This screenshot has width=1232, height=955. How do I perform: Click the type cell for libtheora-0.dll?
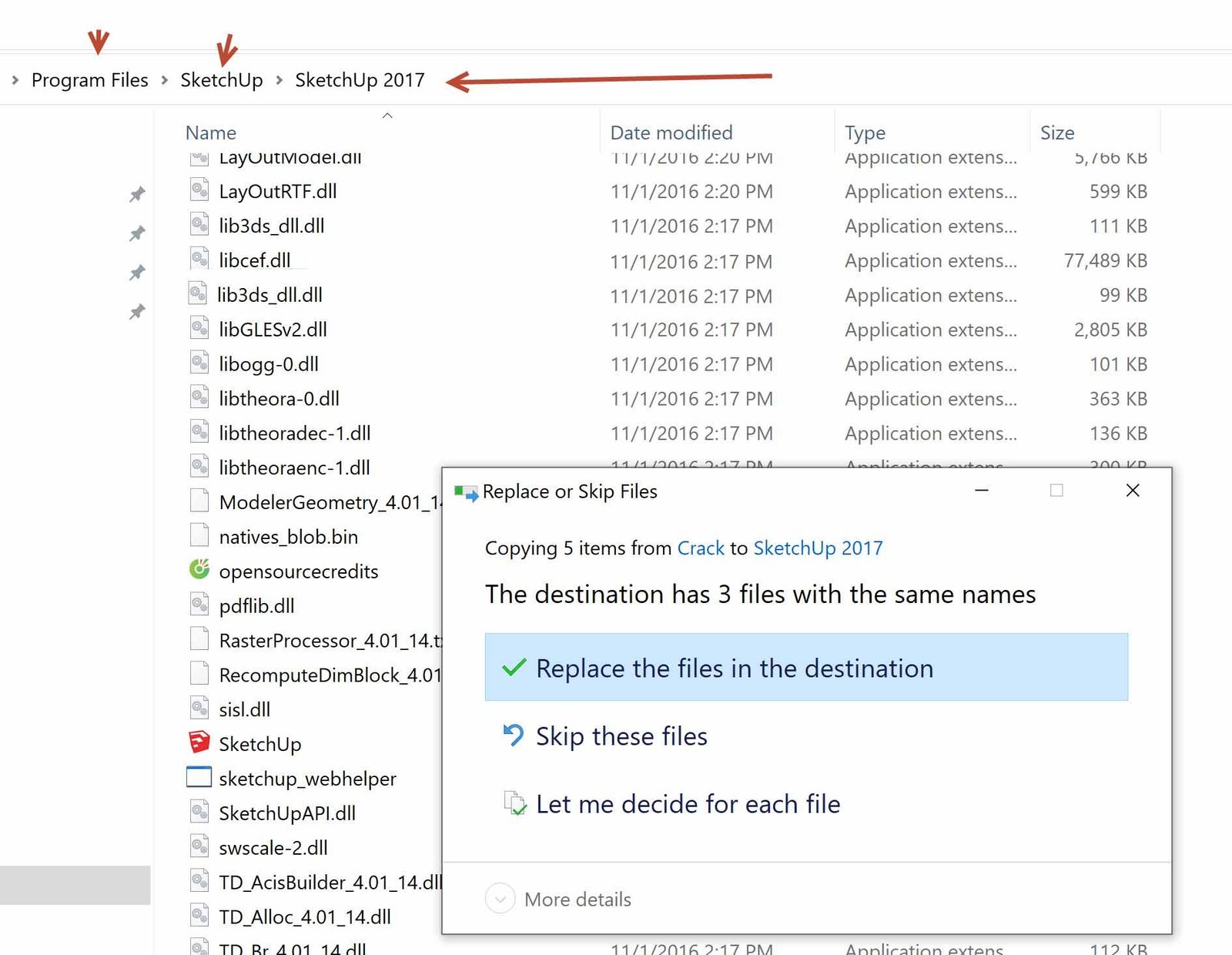(x=931, y=399)
